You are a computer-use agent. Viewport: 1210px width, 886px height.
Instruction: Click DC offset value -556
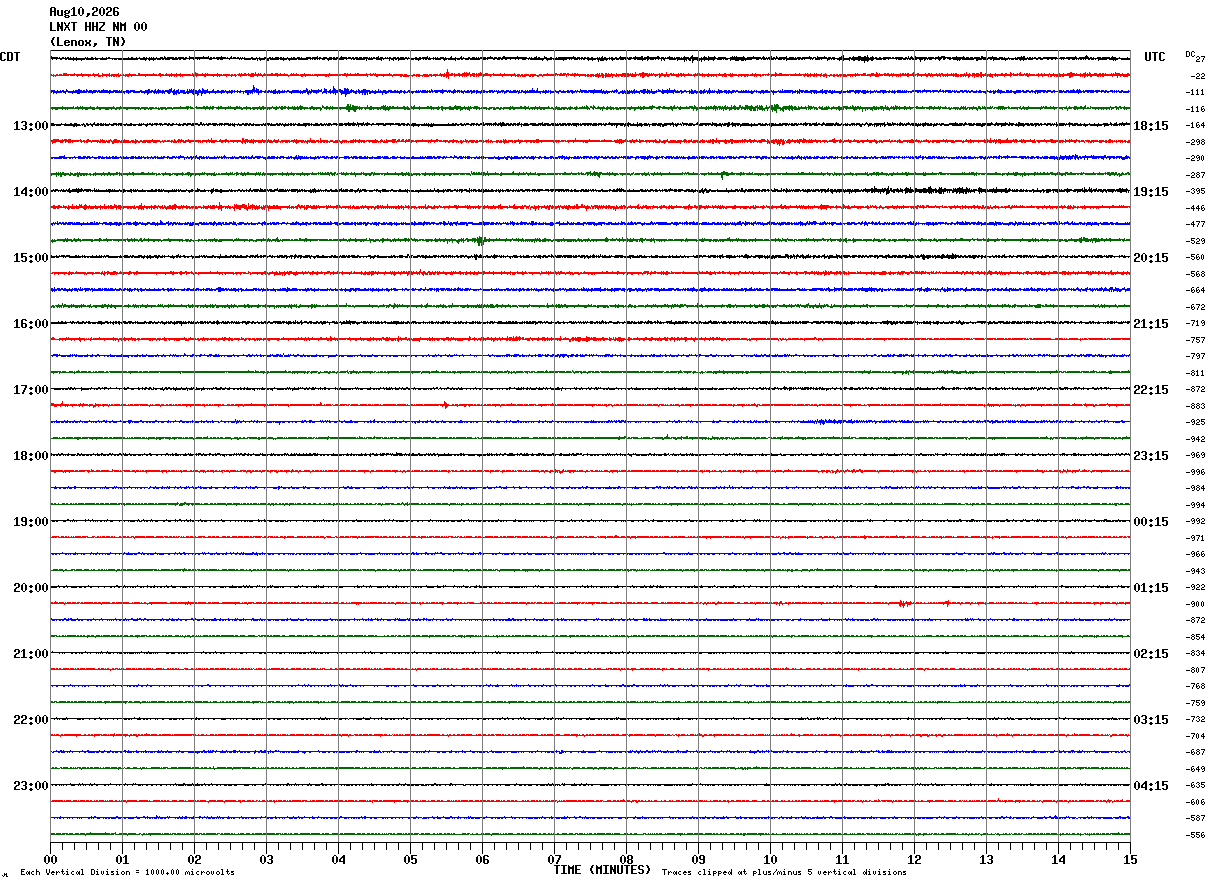(1195, 835)
